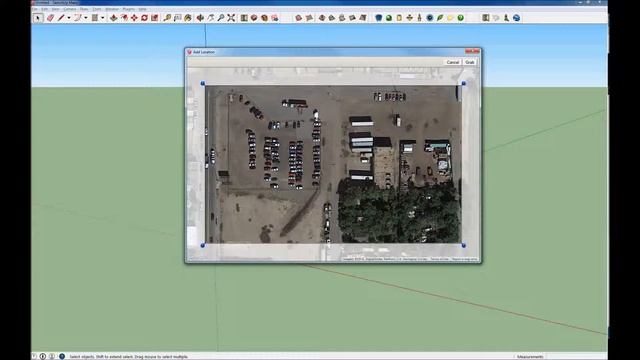Click Grab in Add Location dialog
This screenshot has height=360, width=640.
tap(470, 62)
